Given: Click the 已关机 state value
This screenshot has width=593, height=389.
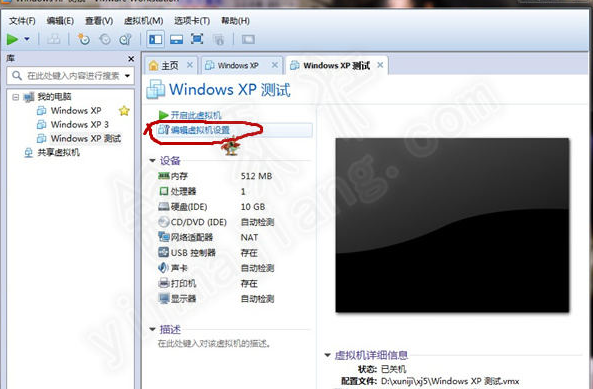Looking at the screenshot, I should 393,369.
